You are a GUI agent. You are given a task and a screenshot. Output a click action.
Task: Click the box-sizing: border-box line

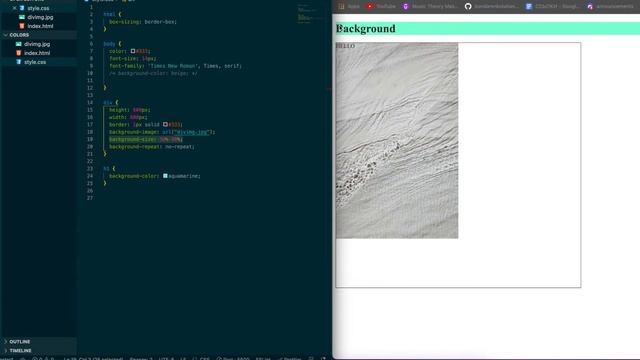[x=143, y=22]
